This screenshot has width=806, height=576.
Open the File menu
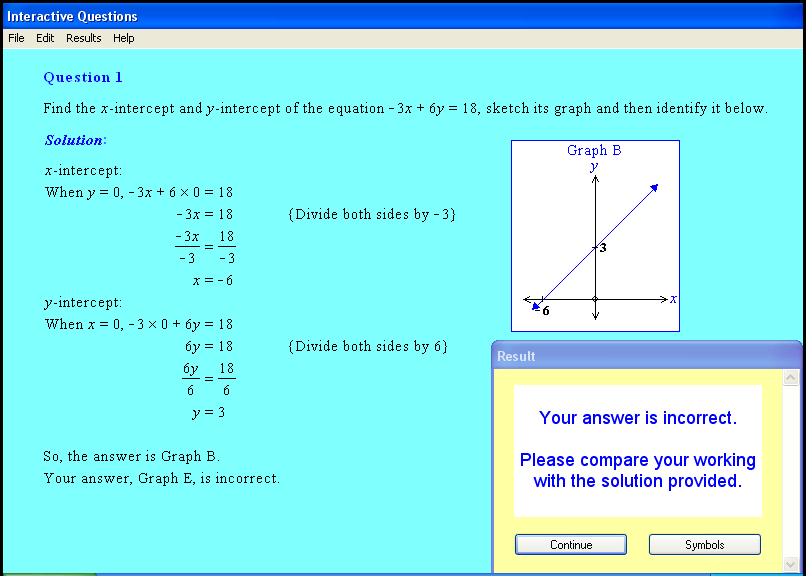tap(16, 38)
